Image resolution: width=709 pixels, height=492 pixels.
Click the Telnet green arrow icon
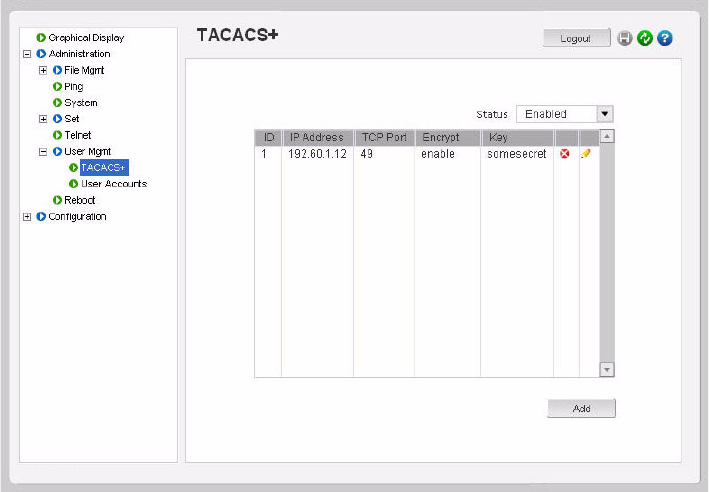(x=57, y=135)
